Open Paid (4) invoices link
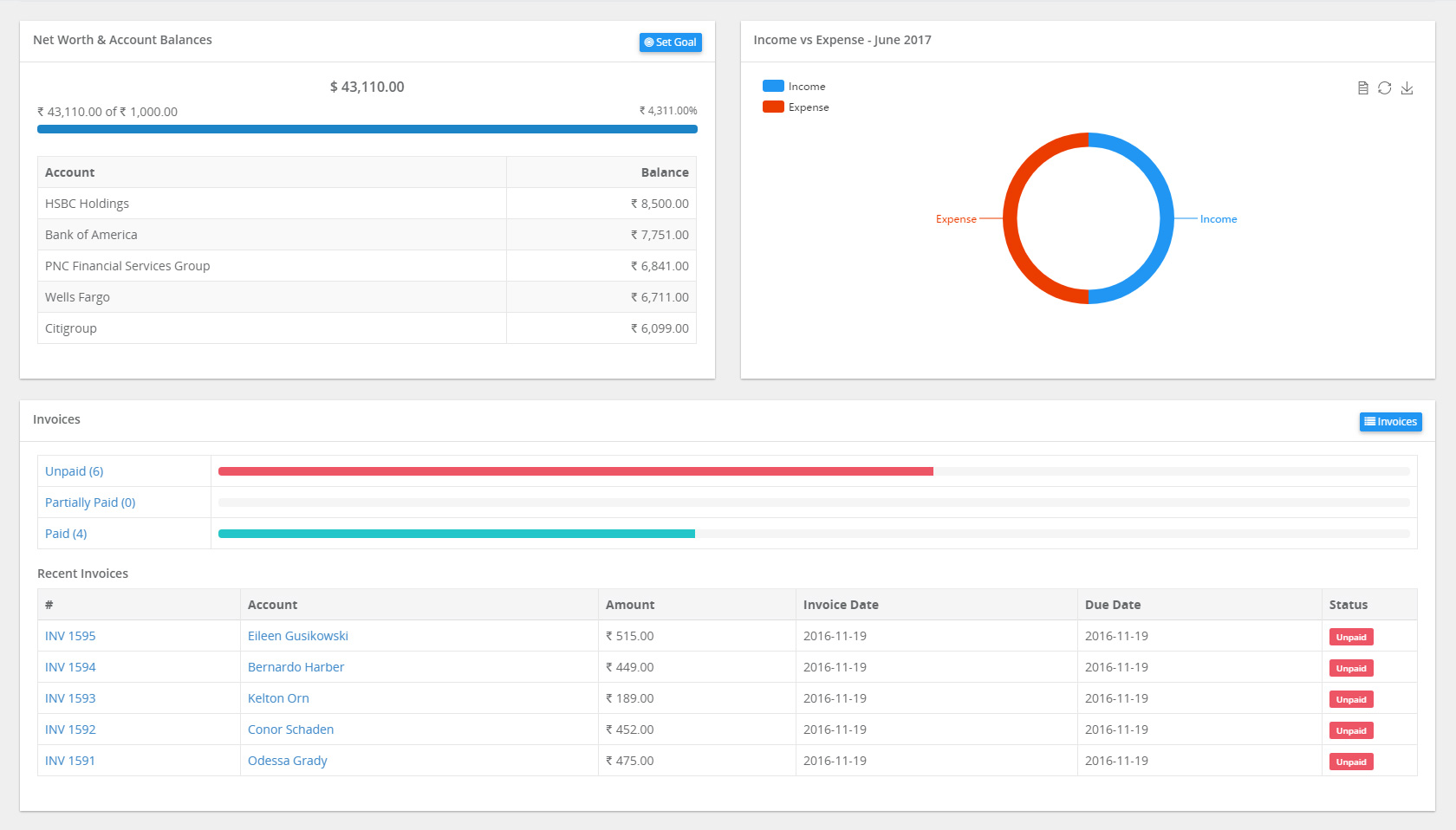 click(66, 534)
